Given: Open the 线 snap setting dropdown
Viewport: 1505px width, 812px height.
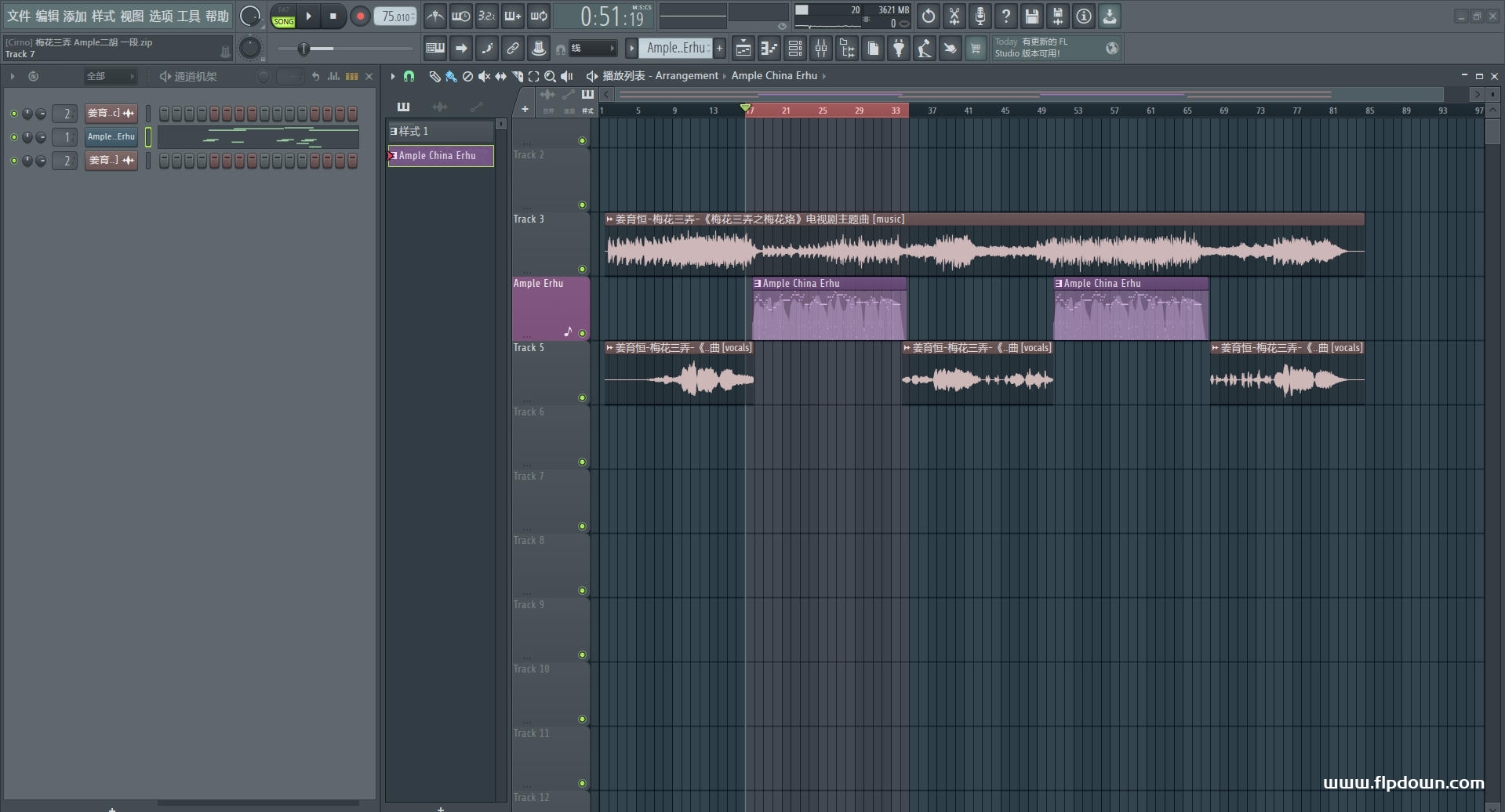Looking at the screenshot, I should point(593,49).
